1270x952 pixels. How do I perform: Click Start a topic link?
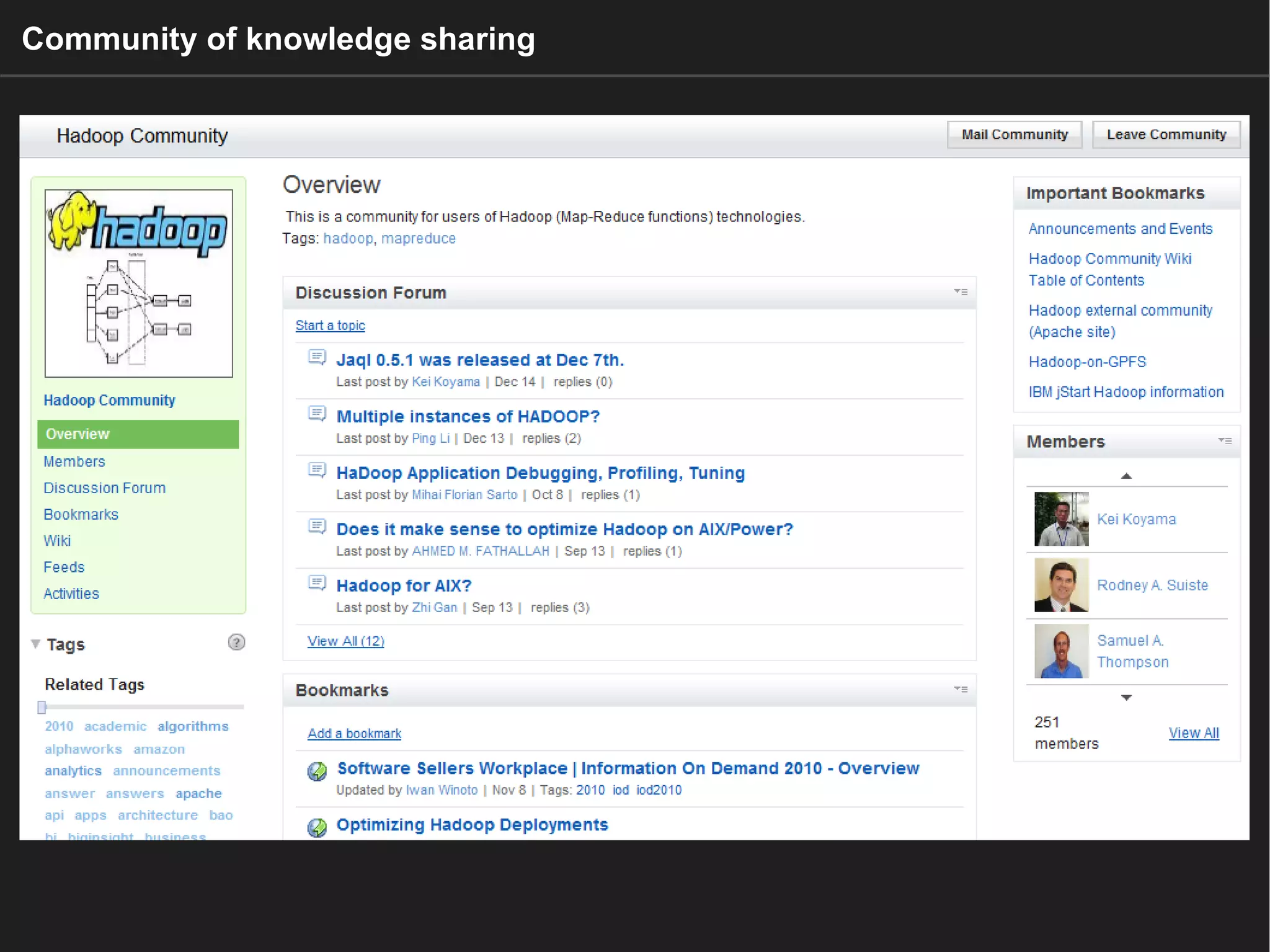click(330, 326)
